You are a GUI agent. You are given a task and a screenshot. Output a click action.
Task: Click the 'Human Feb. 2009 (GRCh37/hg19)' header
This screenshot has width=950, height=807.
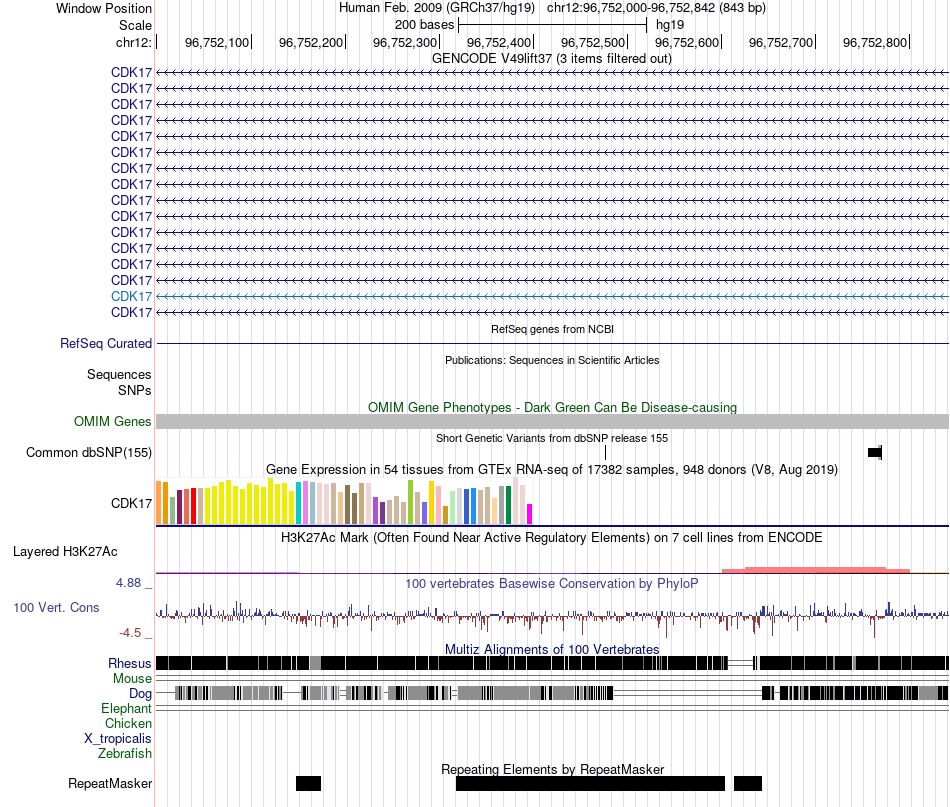pos(437,8)
